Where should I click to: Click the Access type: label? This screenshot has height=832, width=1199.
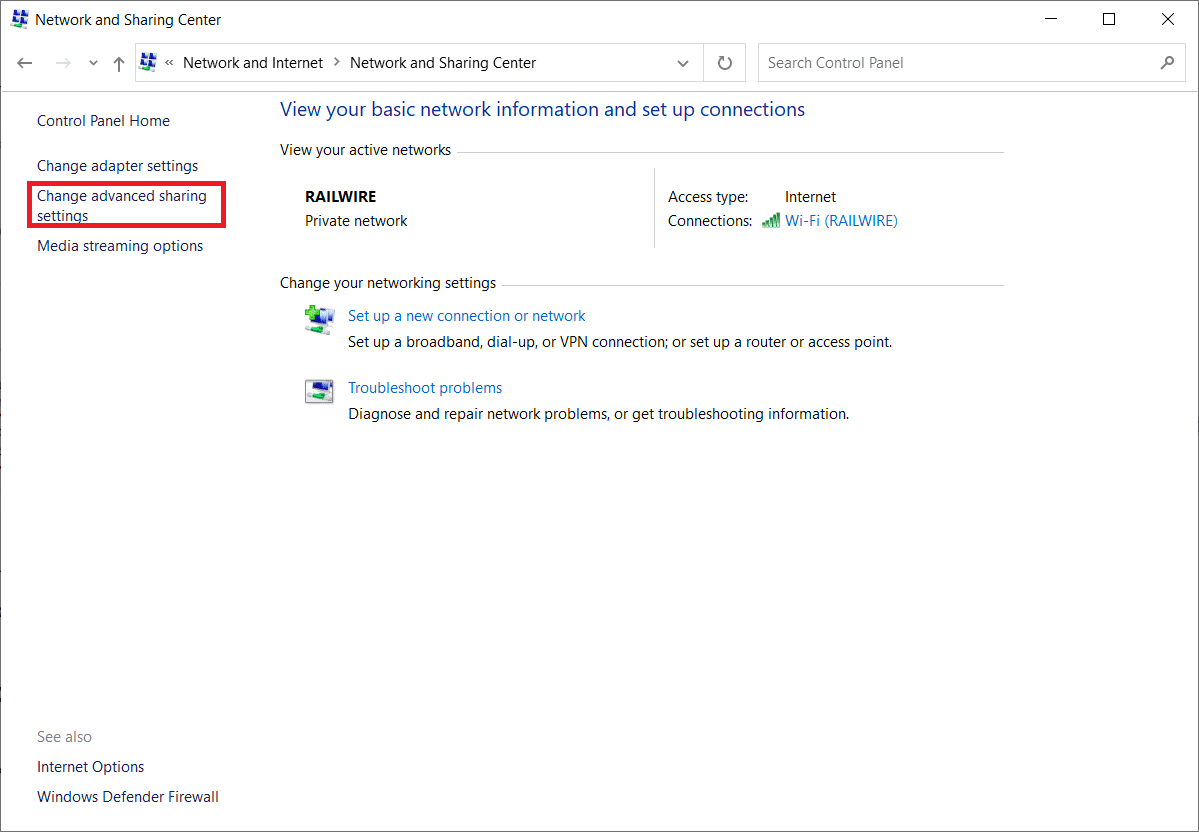(x=708, y=197)
